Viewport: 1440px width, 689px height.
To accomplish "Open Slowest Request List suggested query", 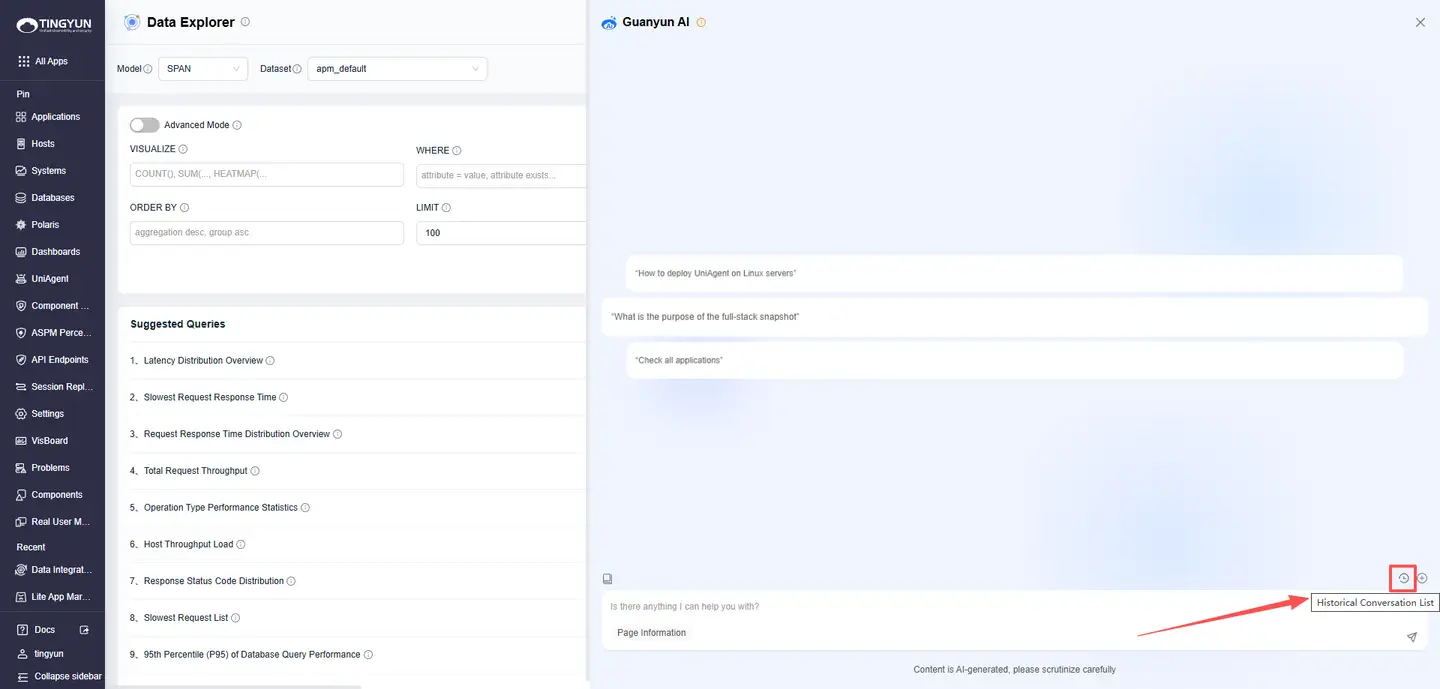I will [x=185, y=618].
